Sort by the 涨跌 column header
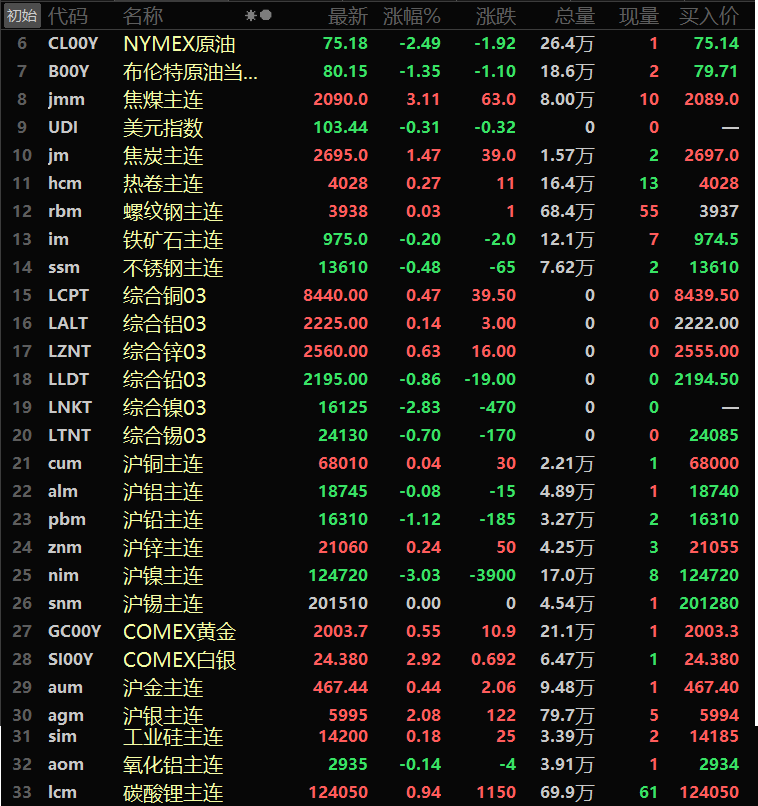 495,16
